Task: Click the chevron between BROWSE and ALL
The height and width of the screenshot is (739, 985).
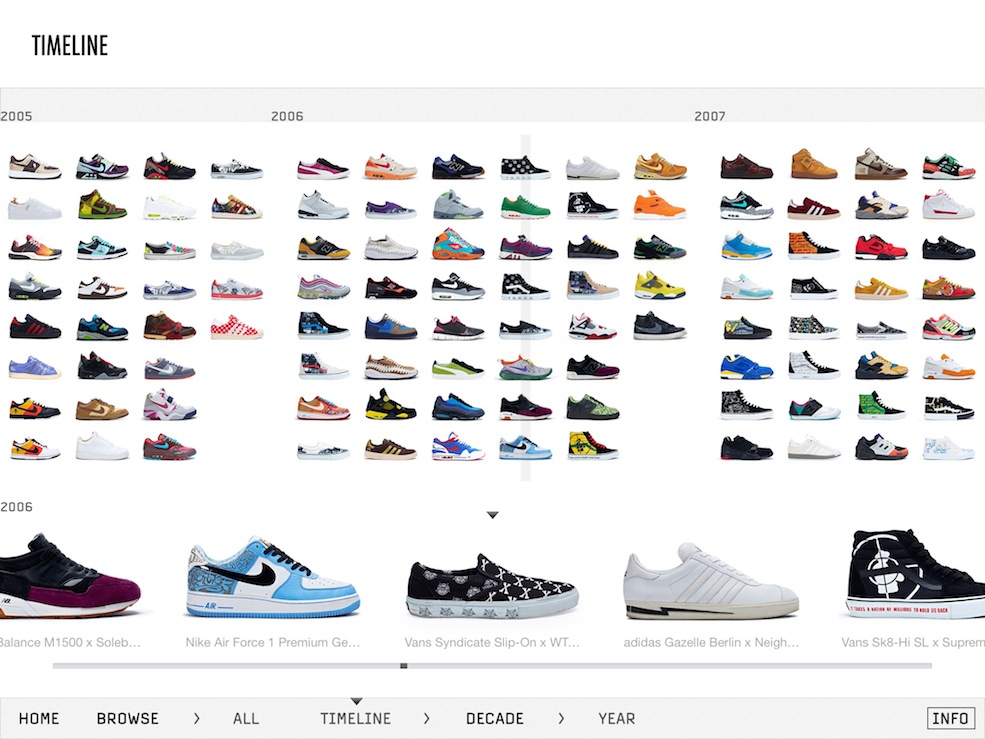Action: pyautogui.click(x=196, y=718)
